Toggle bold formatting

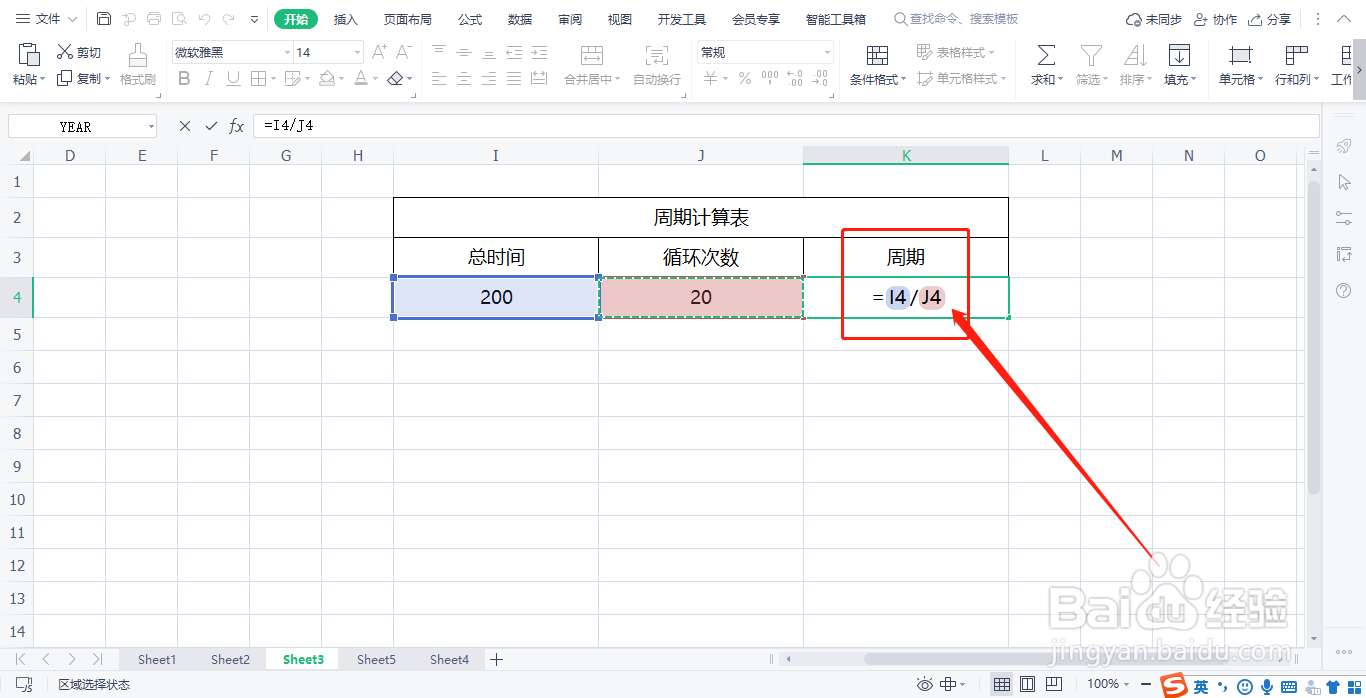[x=184, y=77]
